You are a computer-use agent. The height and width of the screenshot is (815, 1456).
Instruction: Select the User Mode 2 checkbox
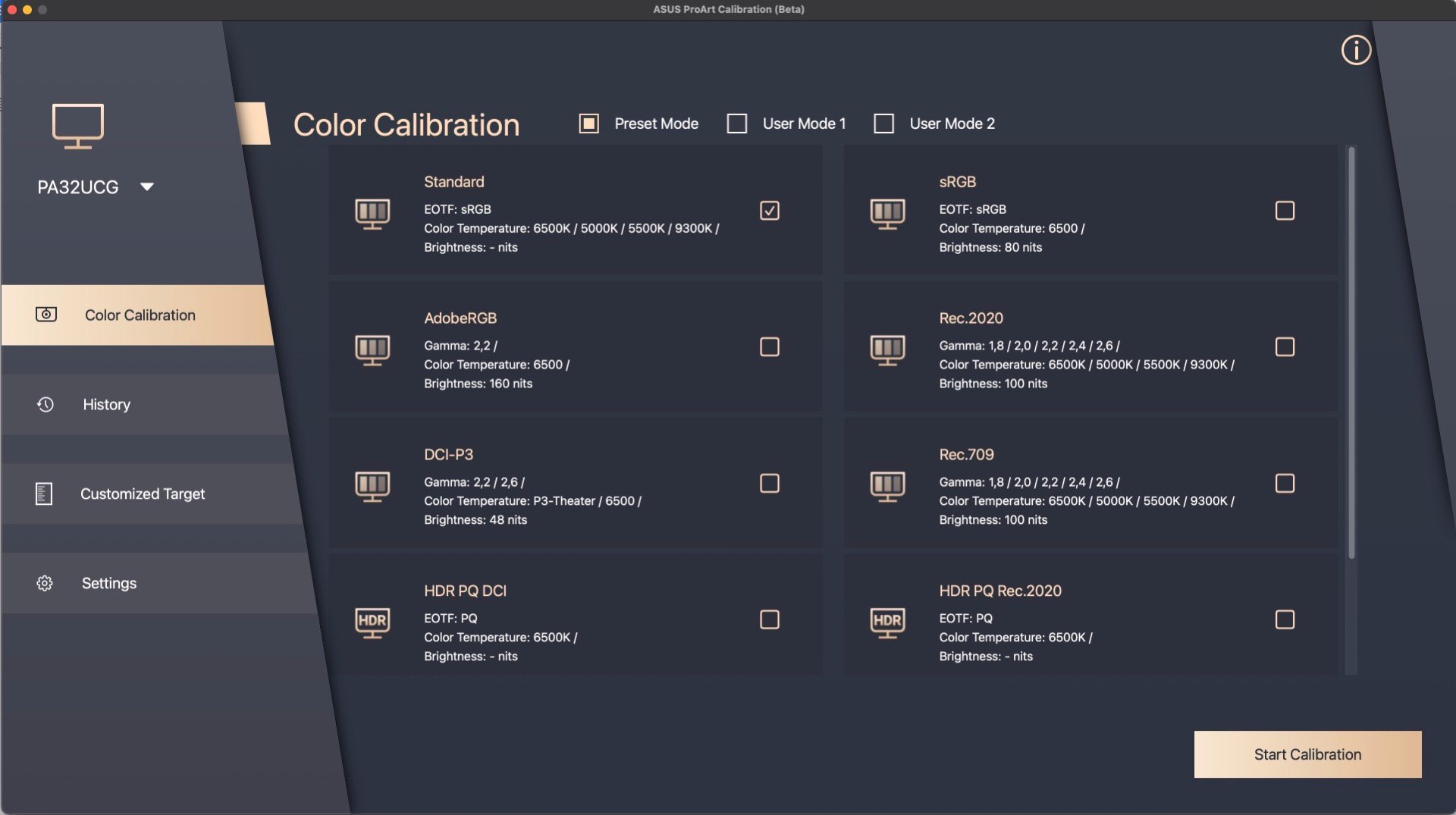pyautogui.click(x=884, y=124)
